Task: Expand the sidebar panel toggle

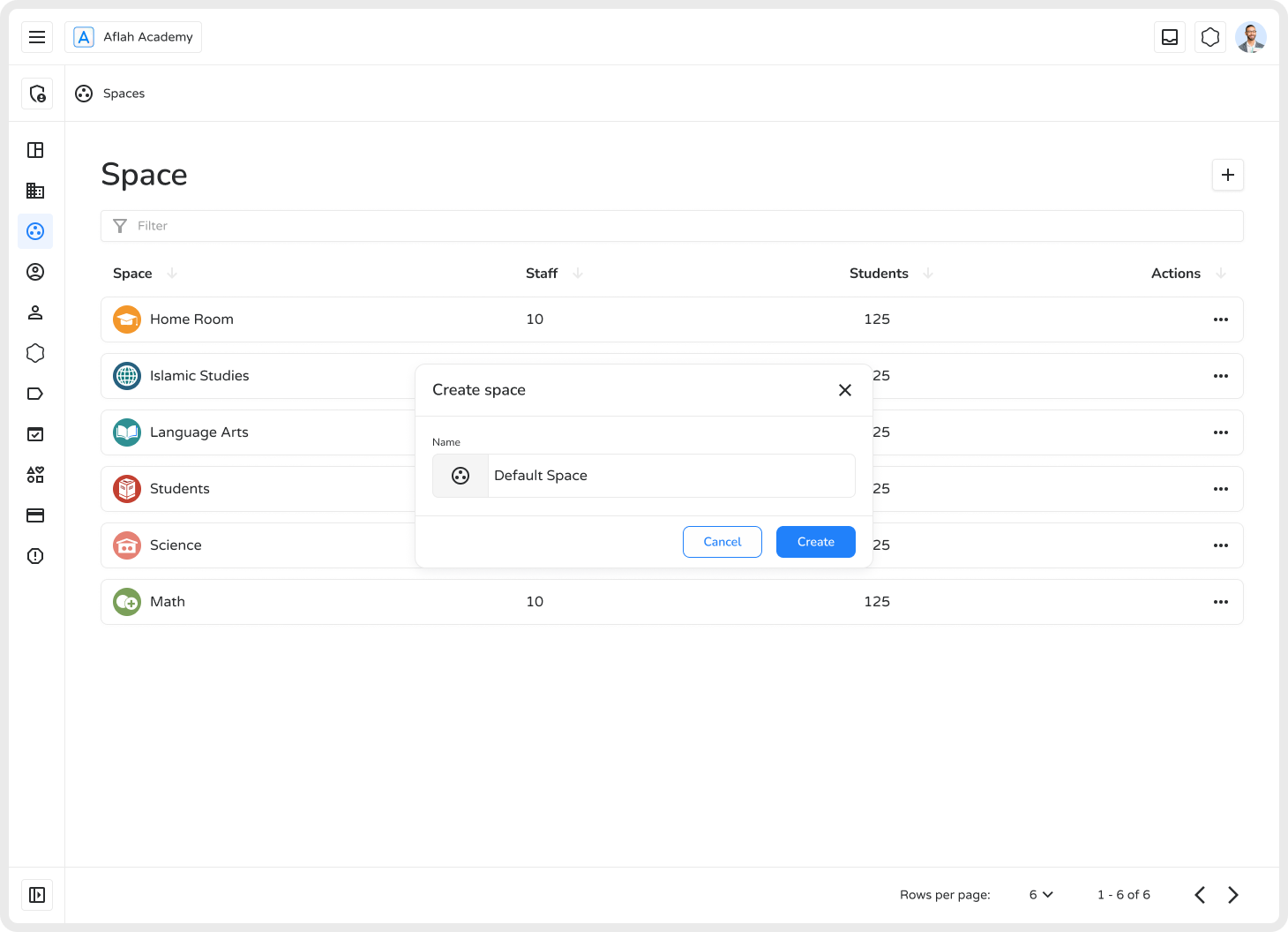Action: 37,895
